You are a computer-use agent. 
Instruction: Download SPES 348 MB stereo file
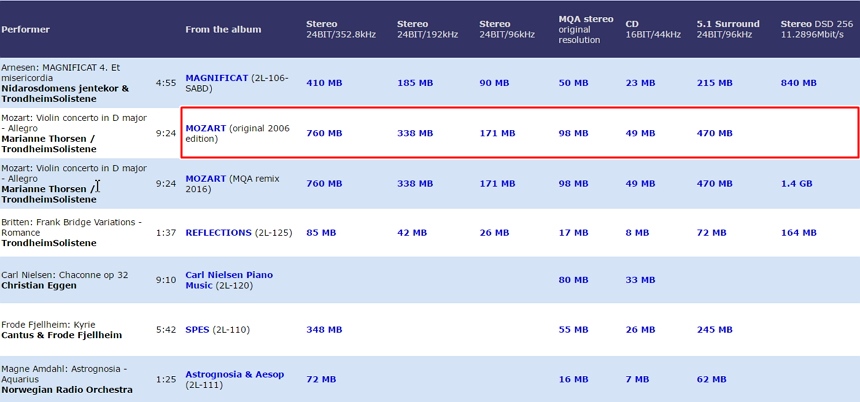pyautogui.click(x=324, y=330)
